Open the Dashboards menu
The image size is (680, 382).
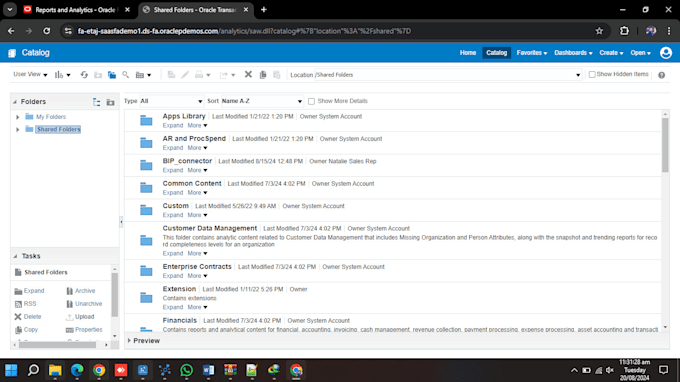[573, 52]
